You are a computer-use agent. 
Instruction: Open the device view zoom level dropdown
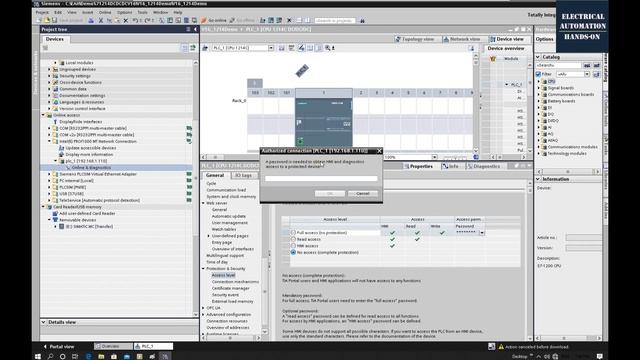pos(434,158)
